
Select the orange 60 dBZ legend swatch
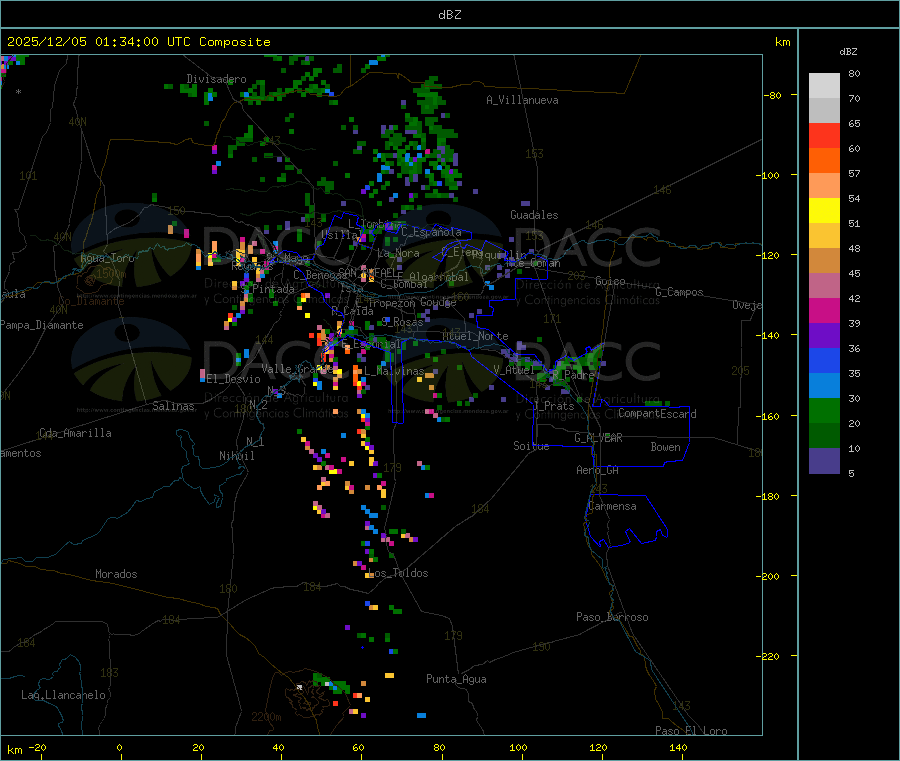click(824, 161)
